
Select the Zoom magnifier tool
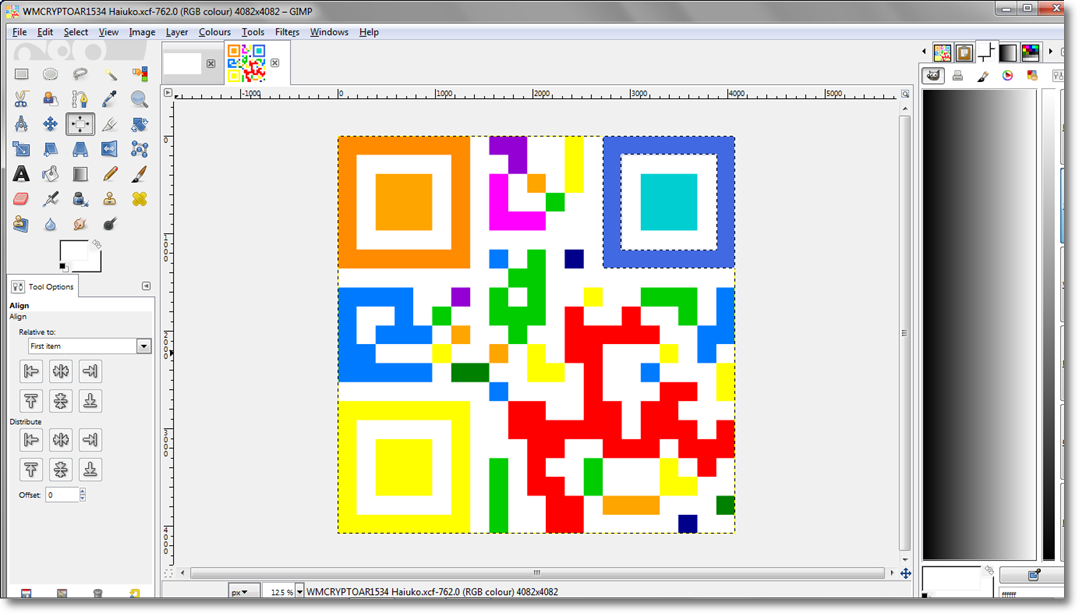click(140, 99)
